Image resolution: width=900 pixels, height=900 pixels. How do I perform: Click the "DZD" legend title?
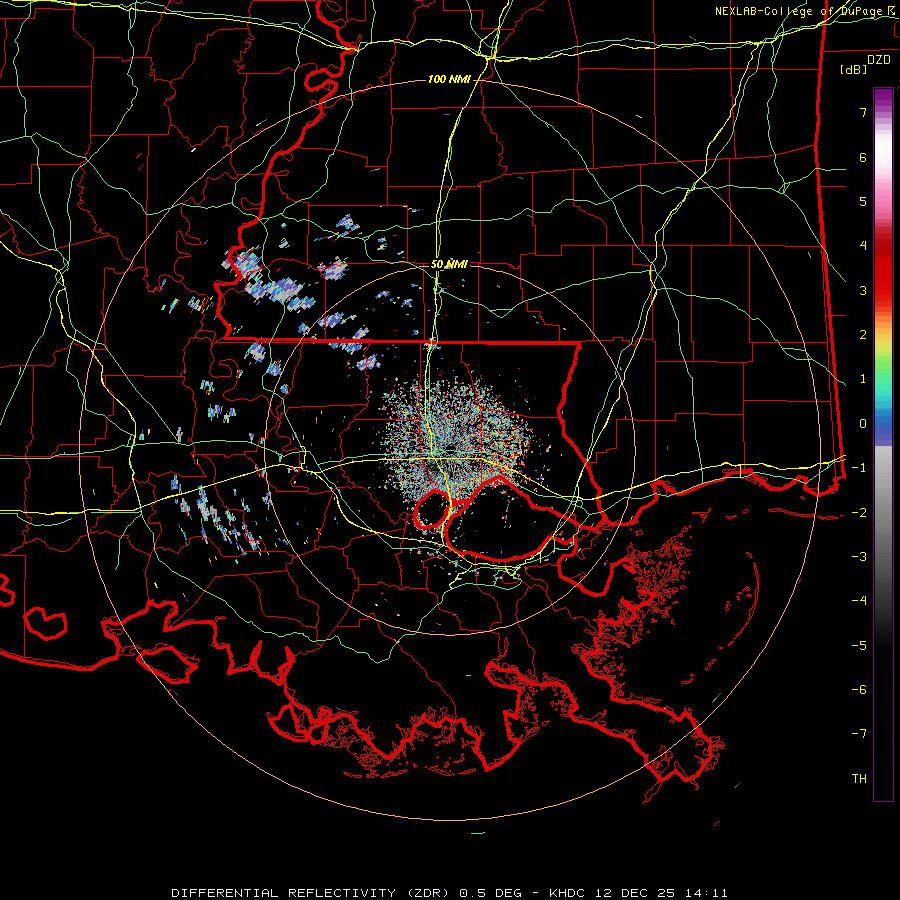(x=879, y=60)
